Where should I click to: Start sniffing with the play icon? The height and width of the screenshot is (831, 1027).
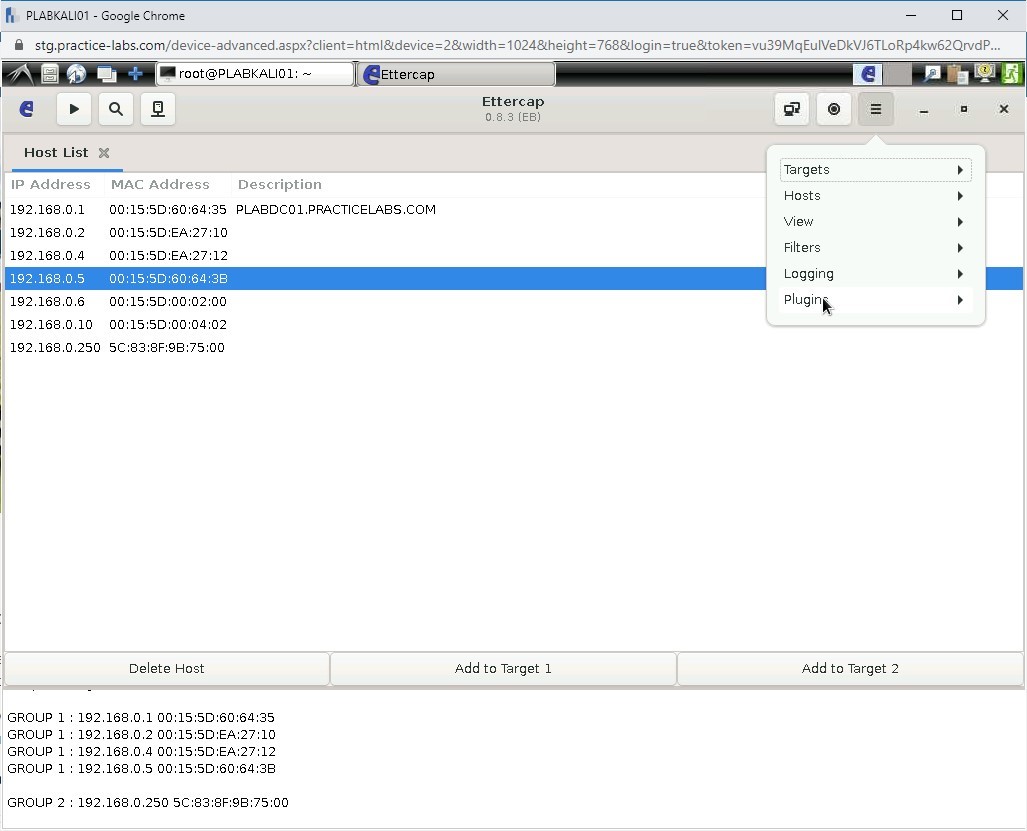(x=73, y=109)
